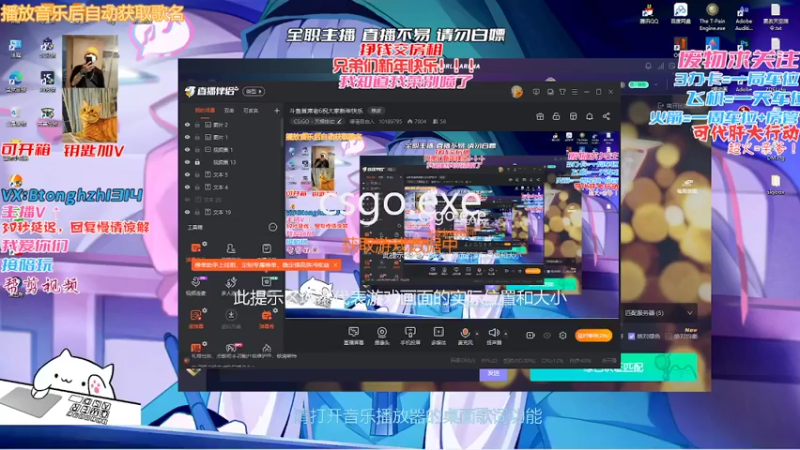Open the house-shaped tool in toolbox bottom row
The width and height of the screenshot is (800, 450).
[266, 349]
